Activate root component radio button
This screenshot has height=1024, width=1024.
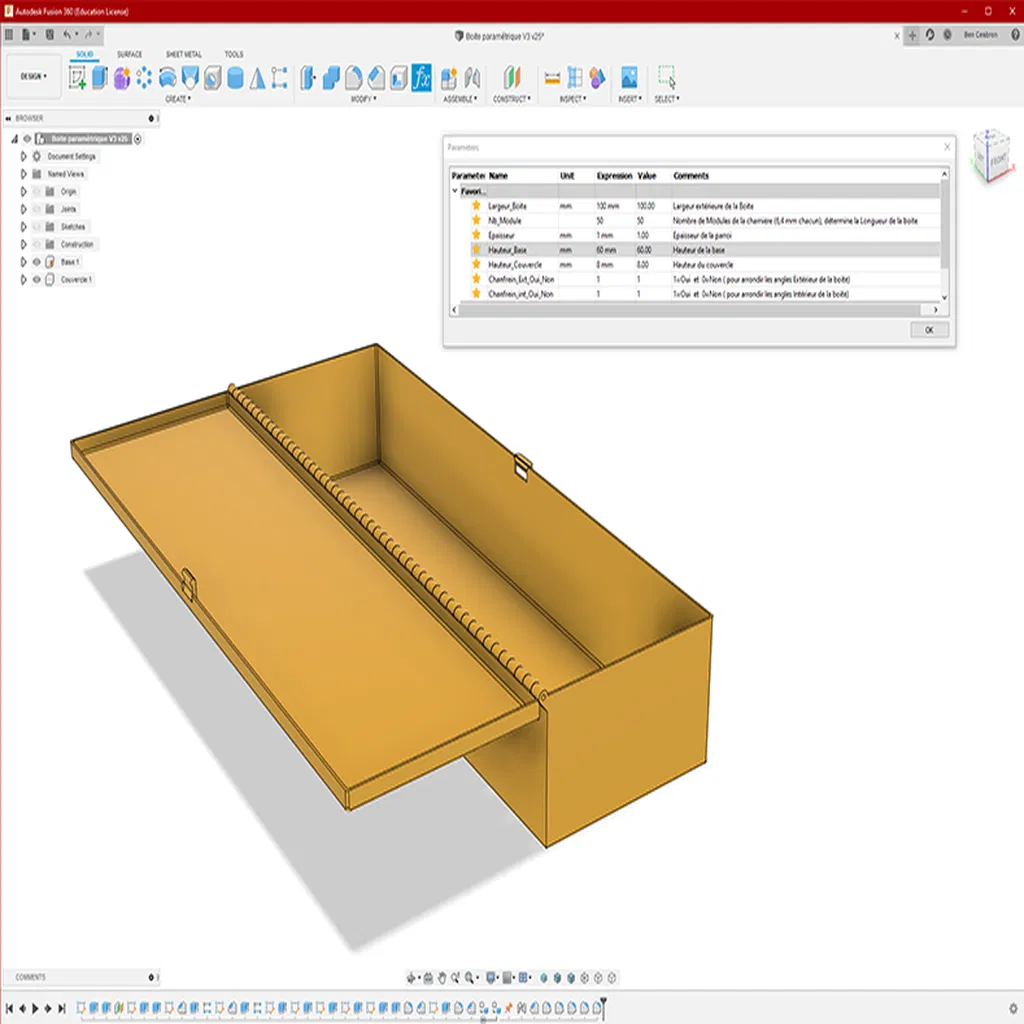[x=138, y=138]
